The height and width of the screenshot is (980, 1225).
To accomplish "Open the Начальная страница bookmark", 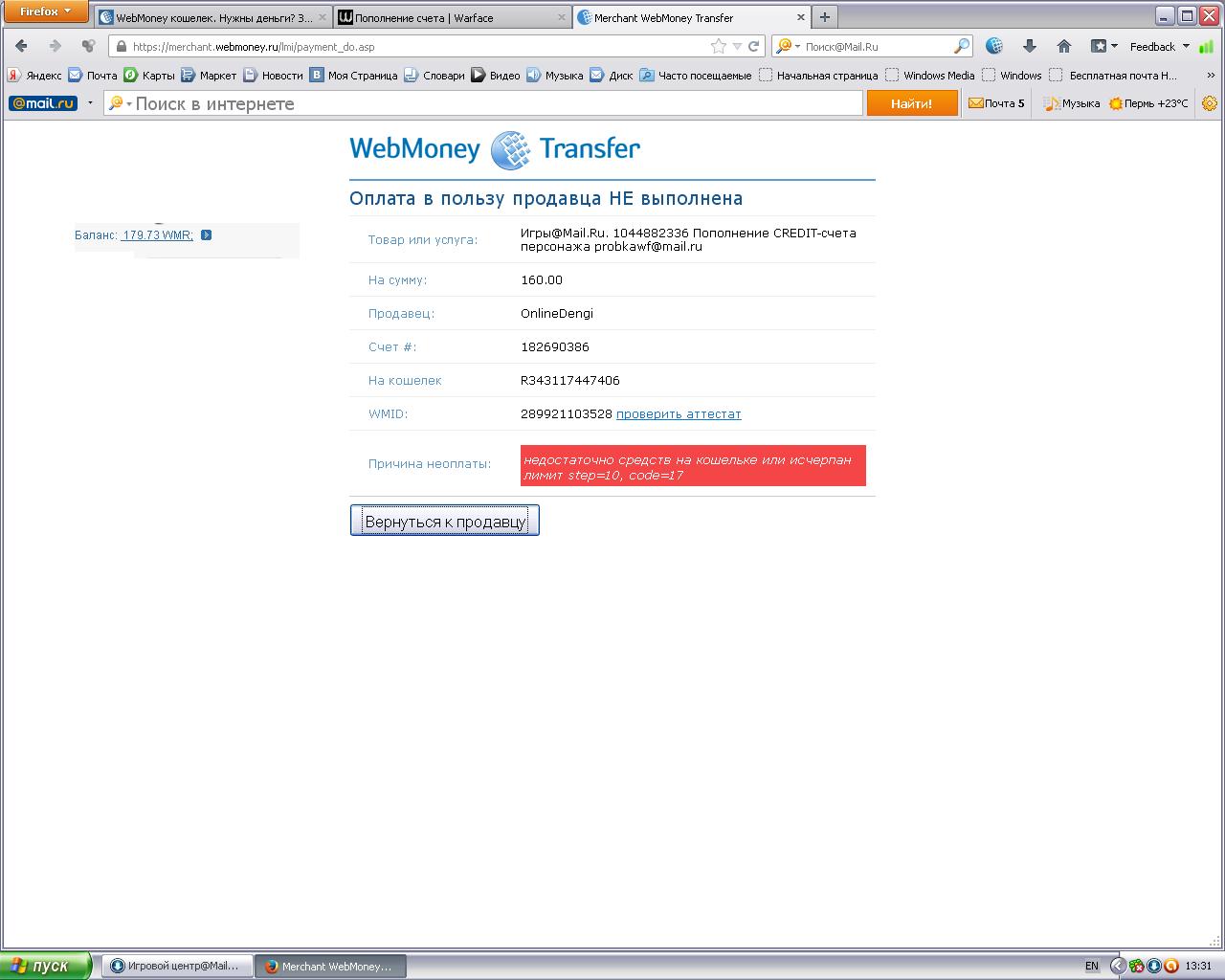I will point(818,75).
